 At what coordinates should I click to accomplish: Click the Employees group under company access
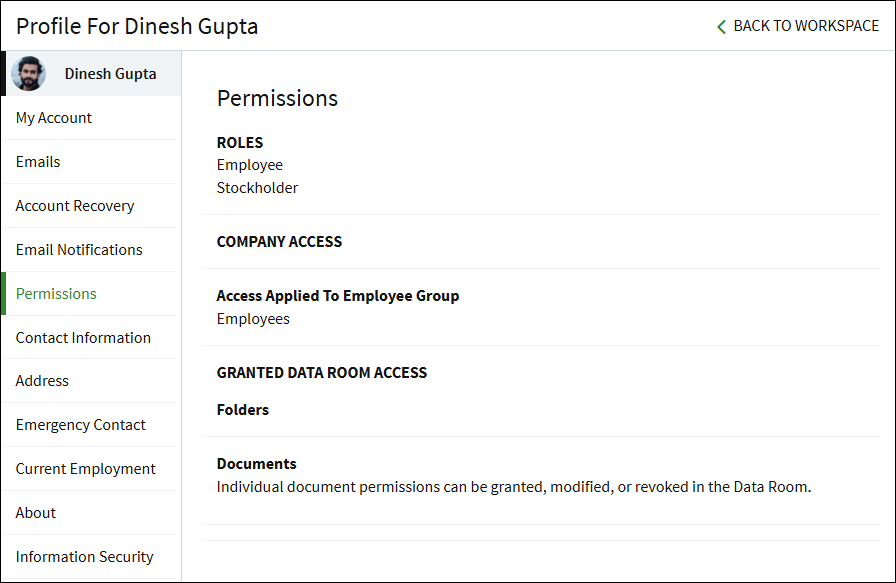pyautogui.click(x=253, y=319)
